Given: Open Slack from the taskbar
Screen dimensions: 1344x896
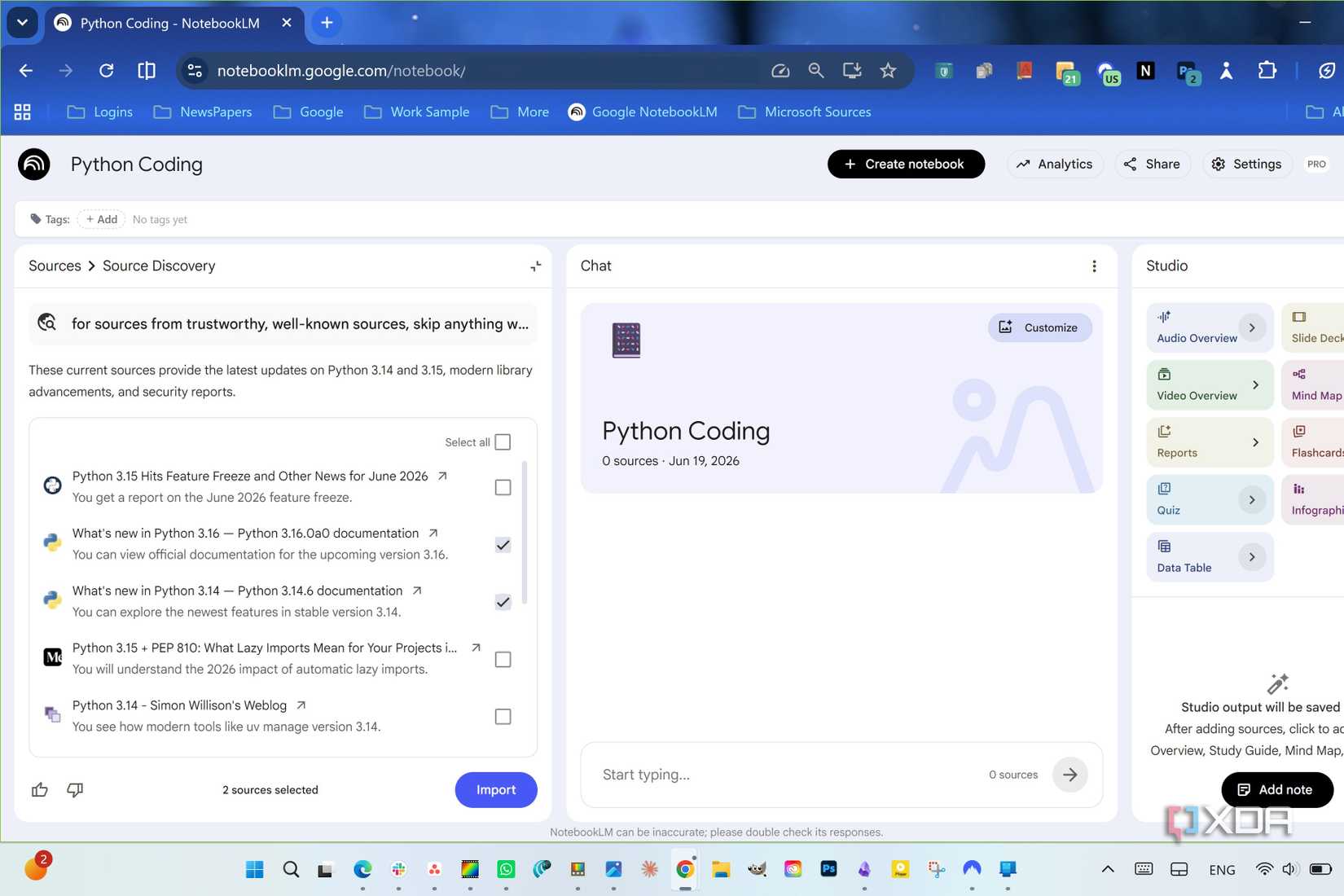Looking at the screenshot, I should (x=398, y=869).
